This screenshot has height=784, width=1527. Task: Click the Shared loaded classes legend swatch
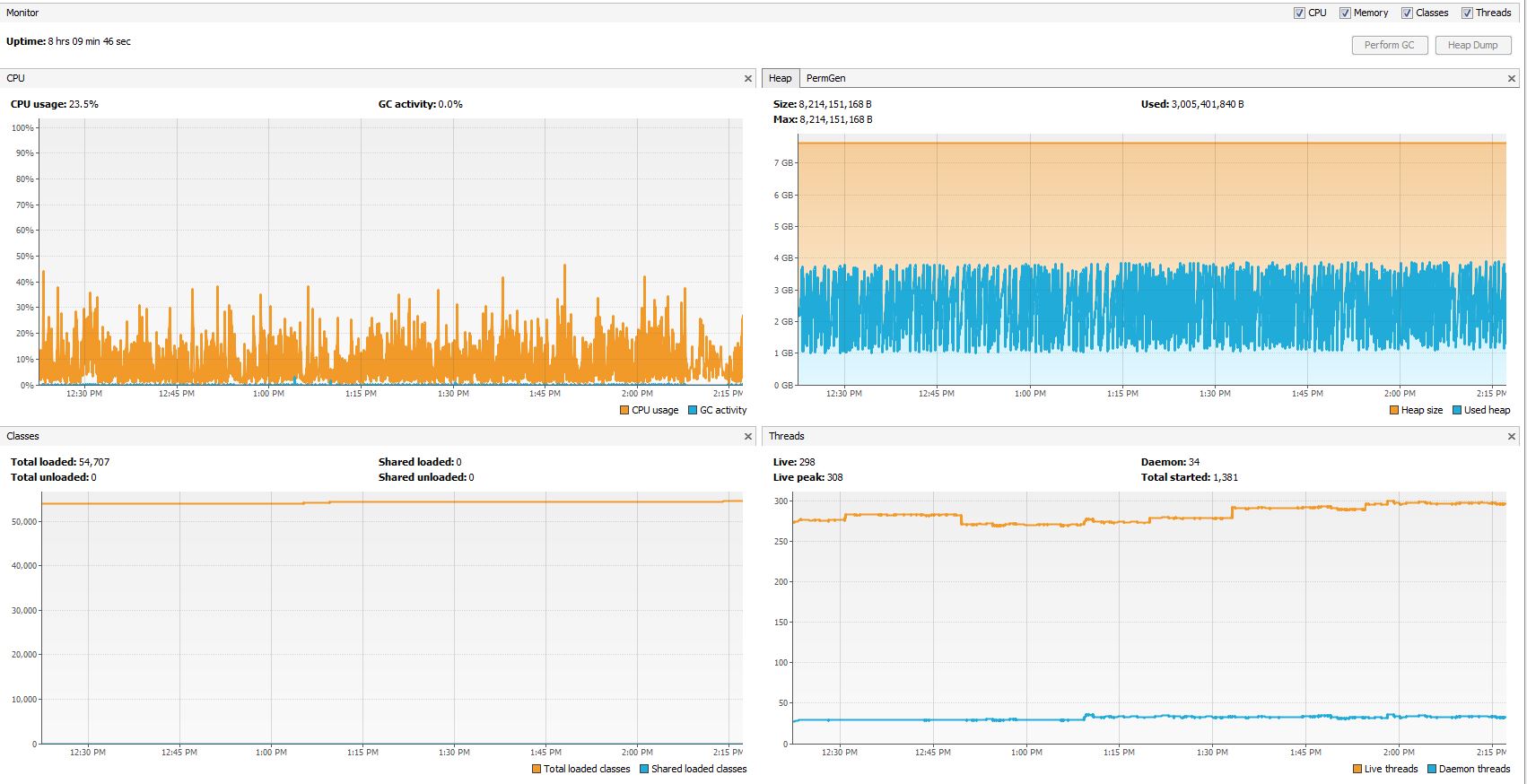(644, 769)
